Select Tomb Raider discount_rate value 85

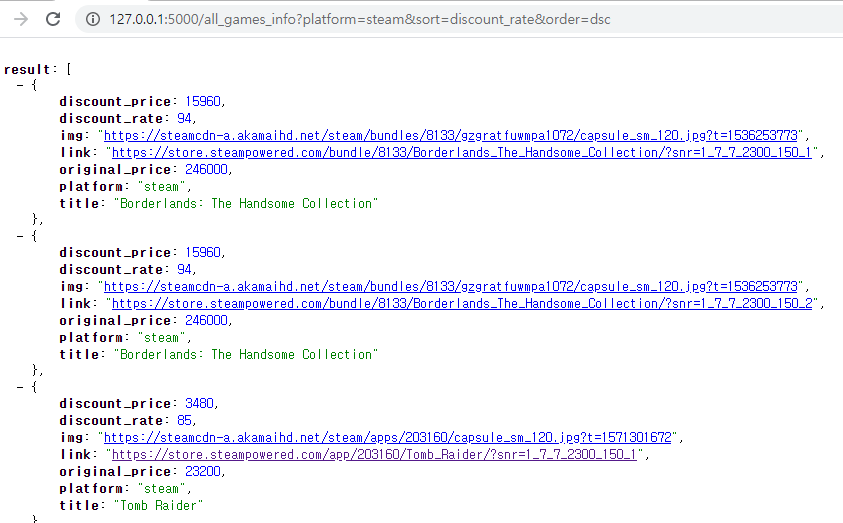coord(184,420)
